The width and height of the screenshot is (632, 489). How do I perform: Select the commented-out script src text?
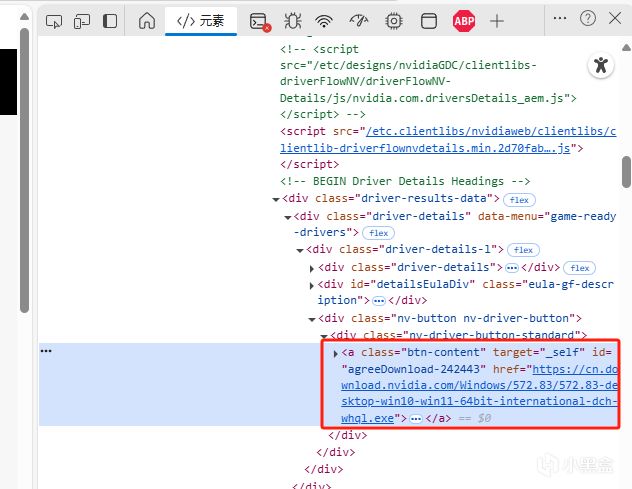click(x=428, y=81)
